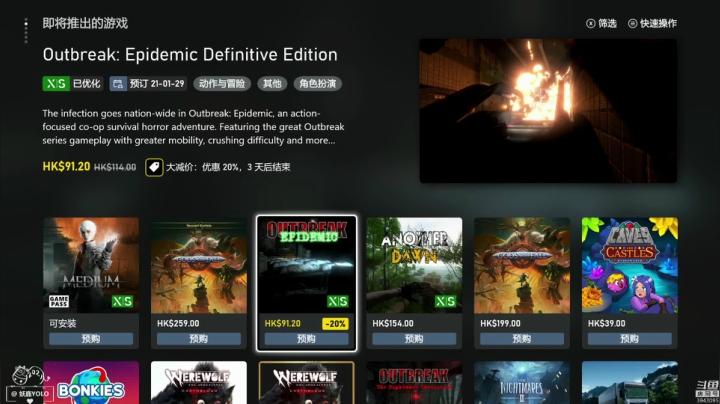Open the Bonkies game tile

(91, 382)
